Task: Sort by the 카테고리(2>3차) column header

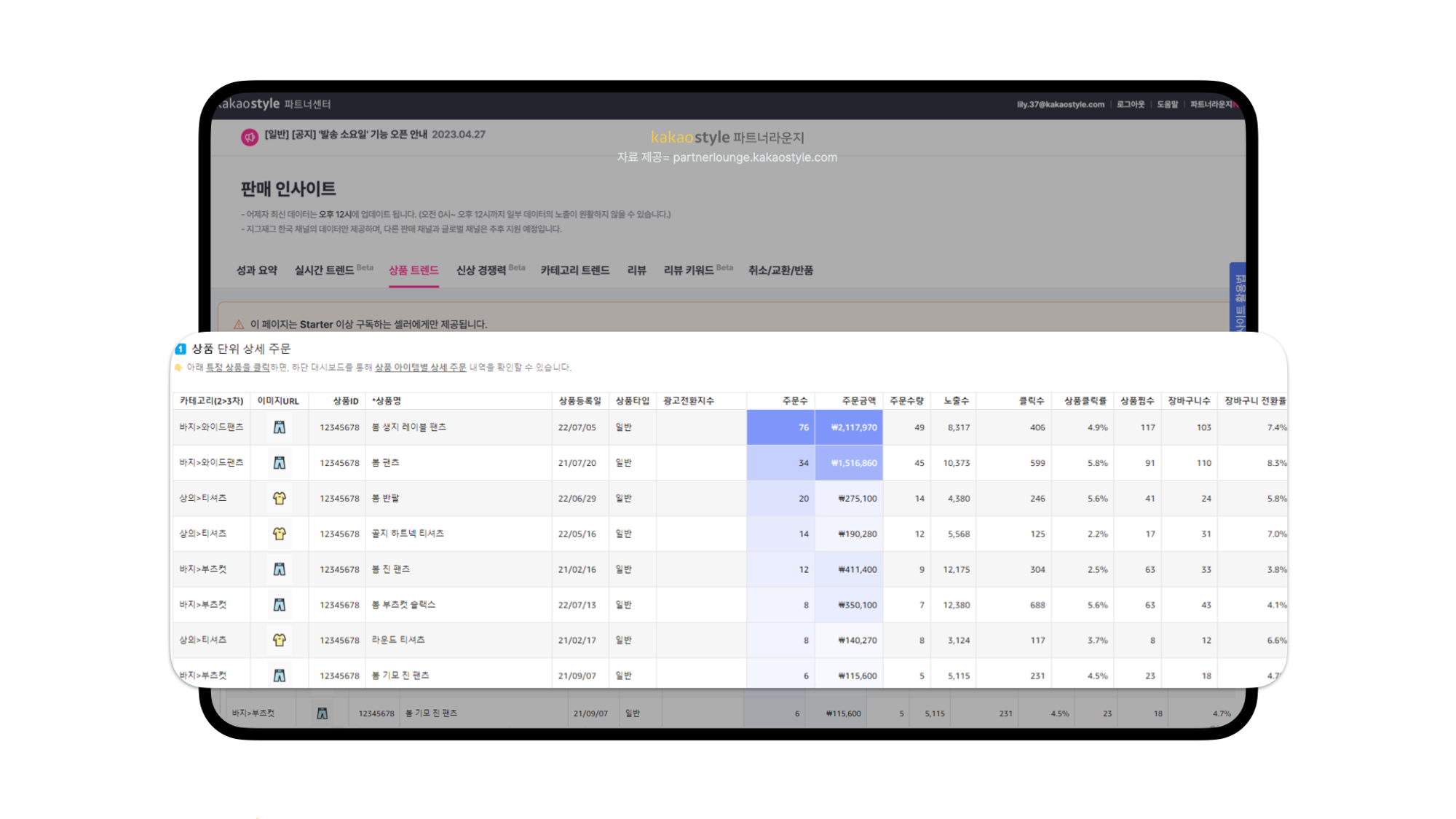Action: point(211,401)
